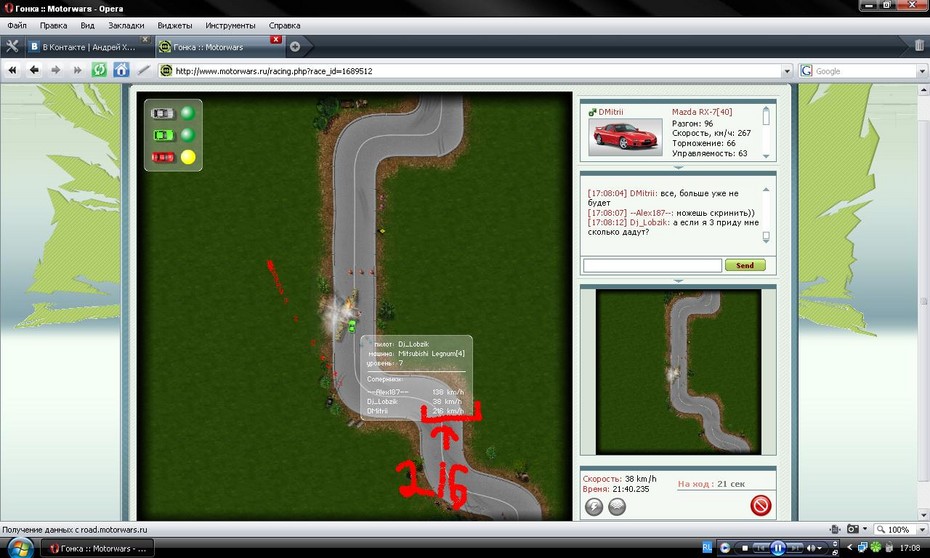Switch to the Гонка :: Motorwars tab
930x558 pixels.
tap(219, 47)
